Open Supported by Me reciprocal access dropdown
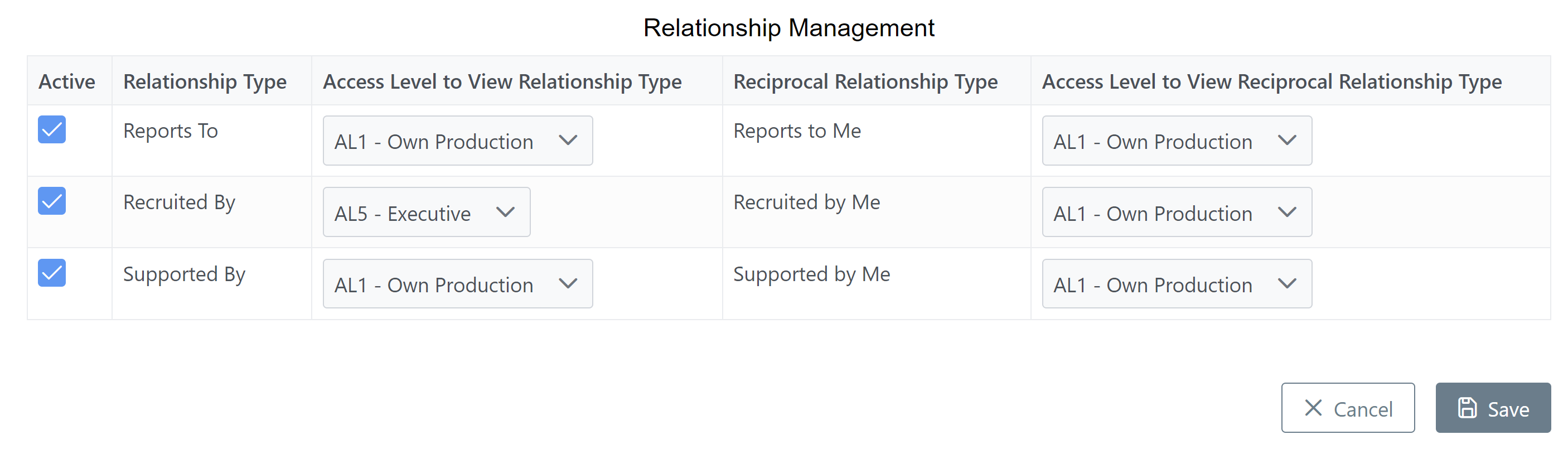Screen dimensions: 1568x449 (1177, 284)
